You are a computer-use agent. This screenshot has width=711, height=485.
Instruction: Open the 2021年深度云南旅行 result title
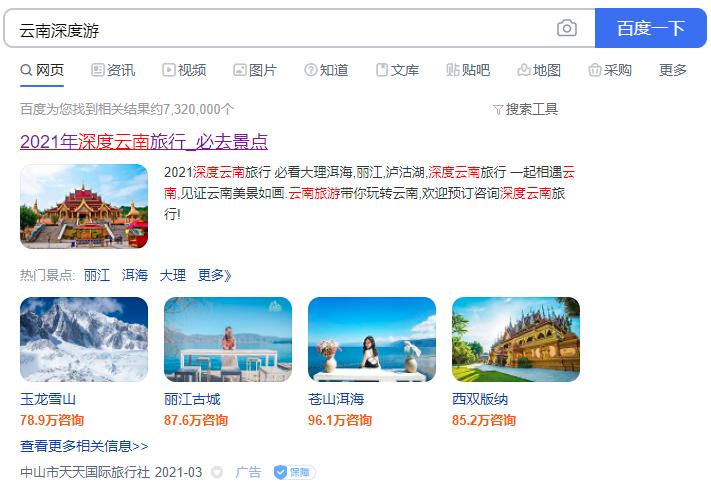click(x=144, y=142)
